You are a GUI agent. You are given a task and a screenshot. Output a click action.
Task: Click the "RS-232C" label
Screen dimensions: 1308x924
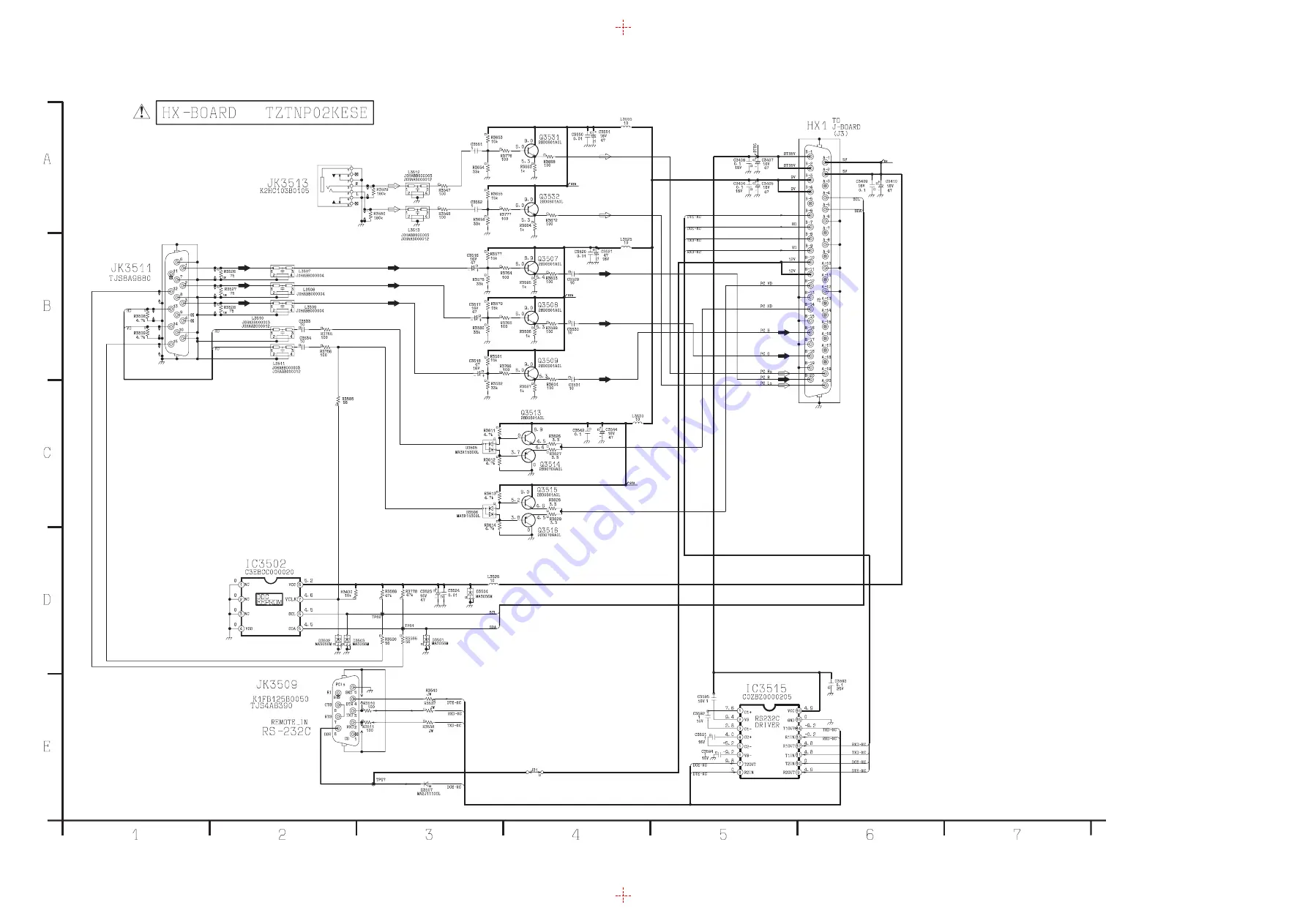pyautogui.click(x=286, y=732)
